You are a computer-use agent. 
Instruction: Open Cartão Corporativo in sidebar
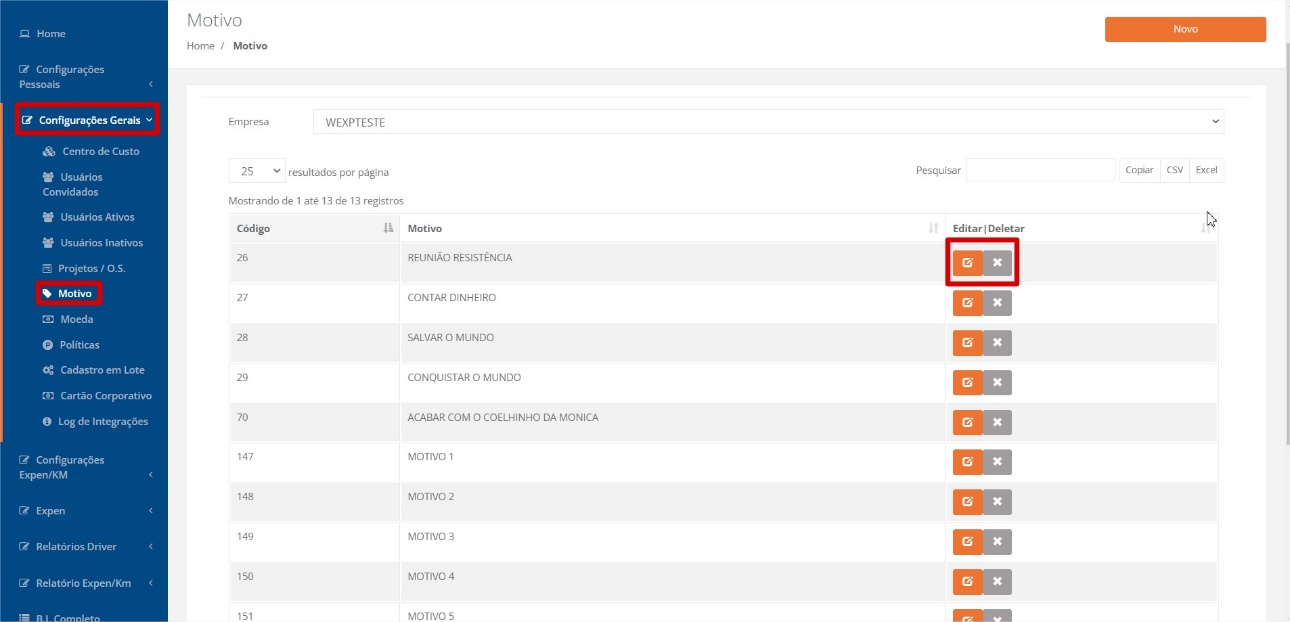tap(97, 396)
